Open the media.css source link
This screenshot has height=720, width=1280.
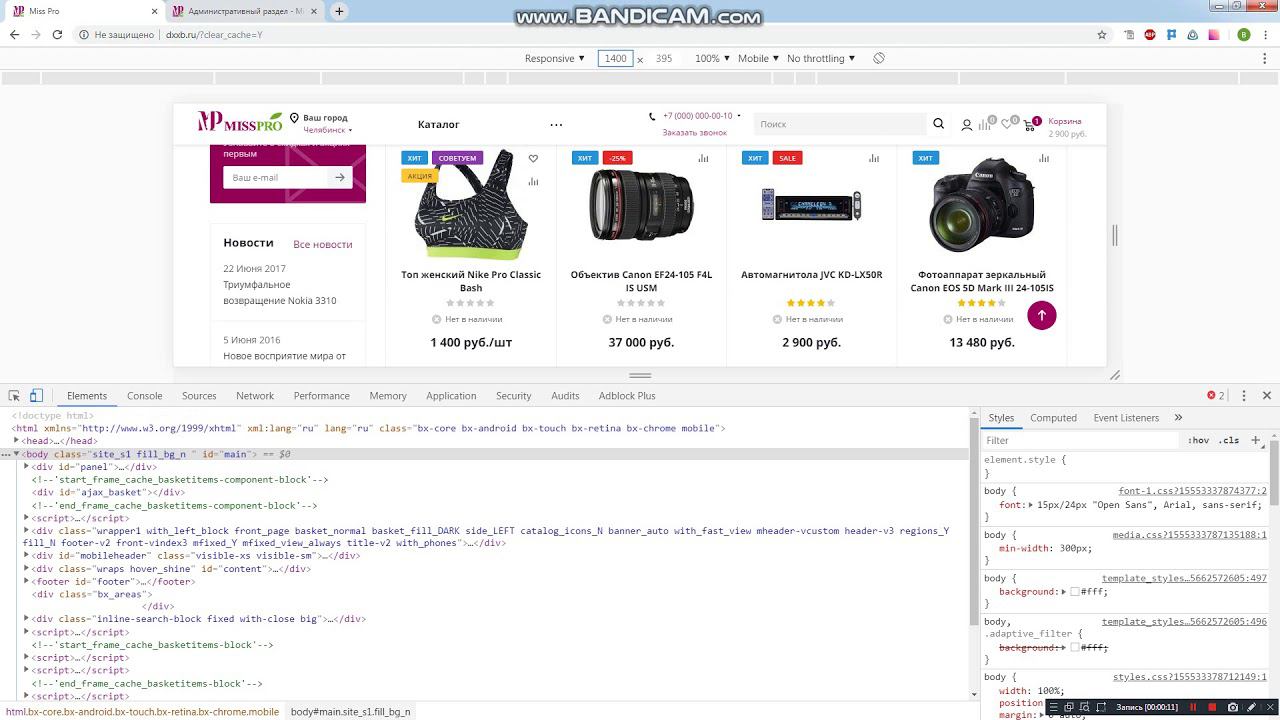tap(1189, 535)
